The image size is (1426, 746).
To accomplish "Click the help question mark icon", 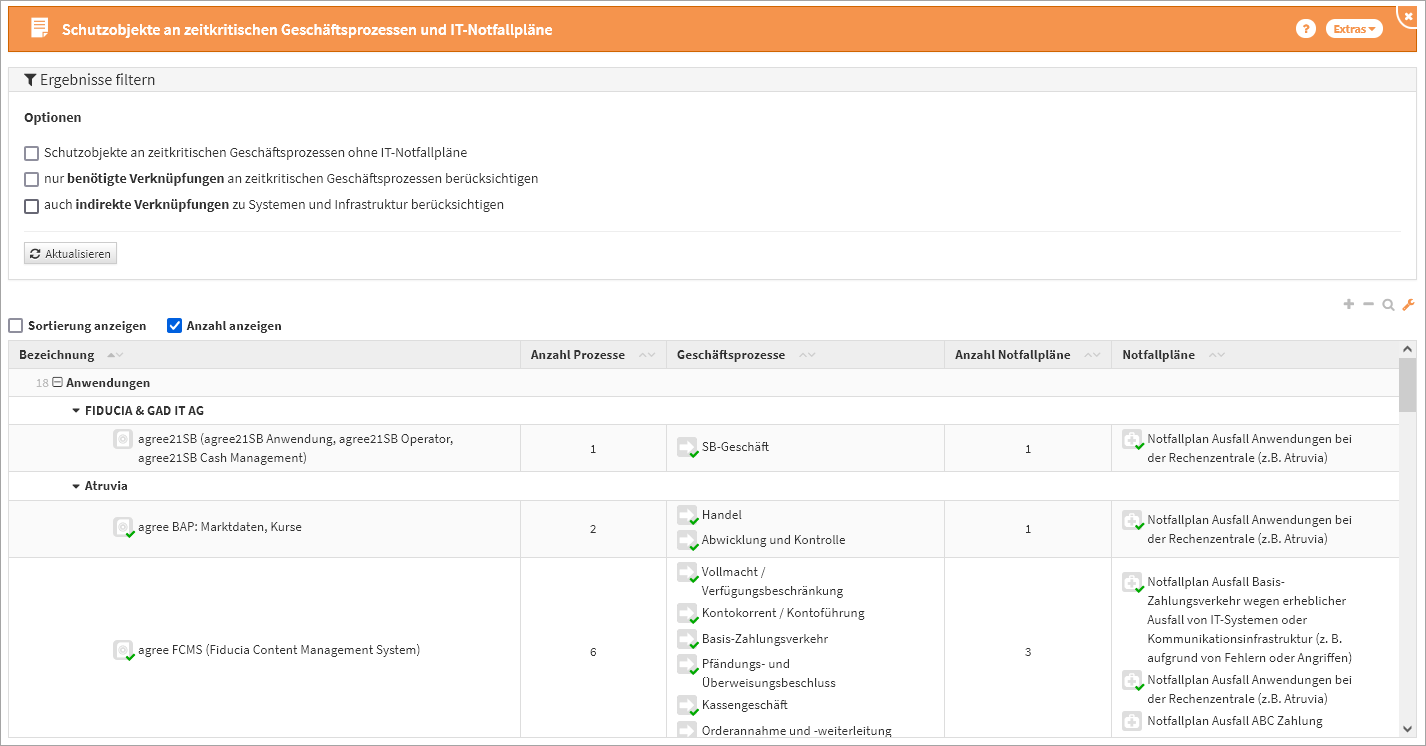I will click(1305, 29).
